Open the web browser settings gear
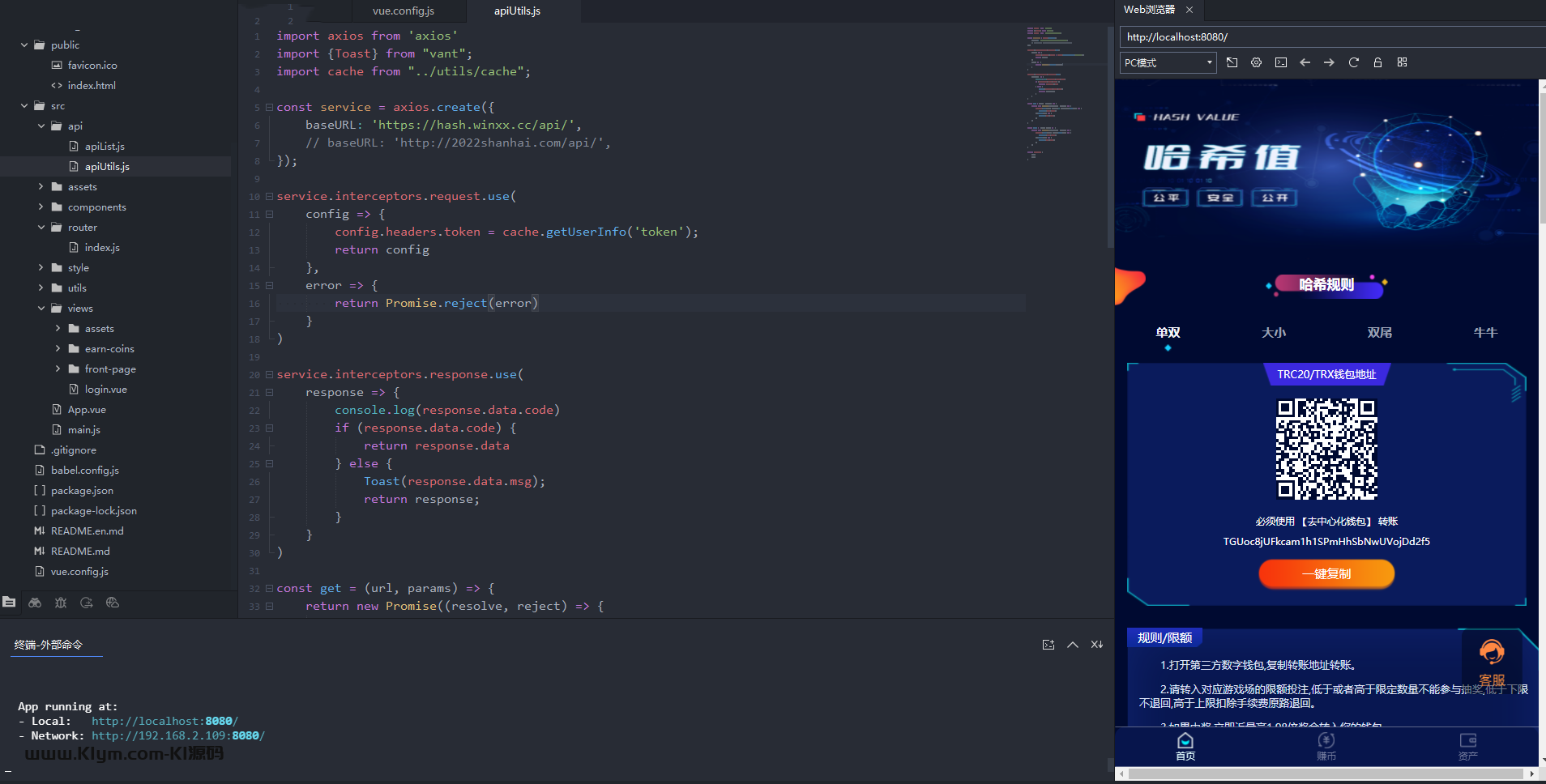Viewport: 1546px width, 784px height. pyautogui.click(x=1256, y=62)
